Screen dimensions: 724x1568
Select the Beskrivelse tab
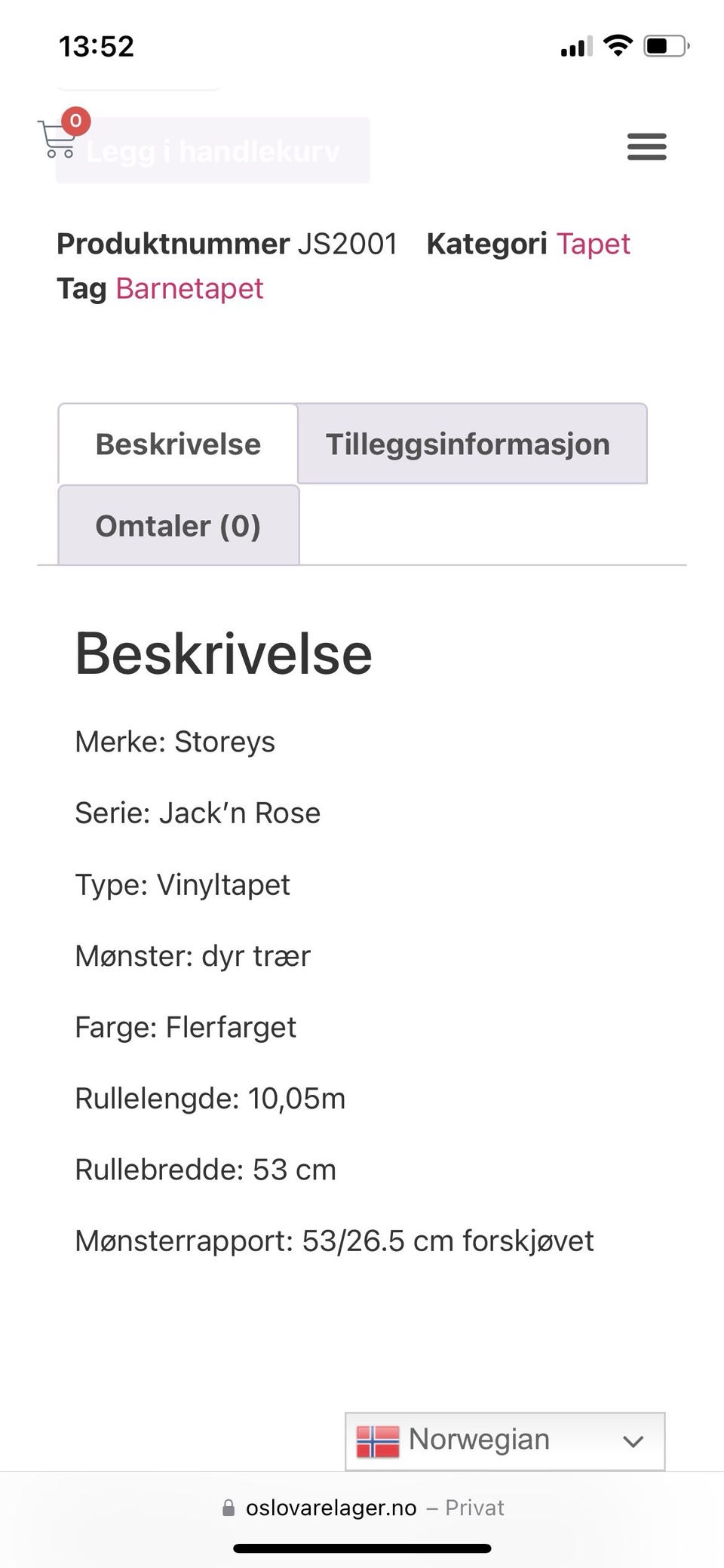click(x=177, y=444)
